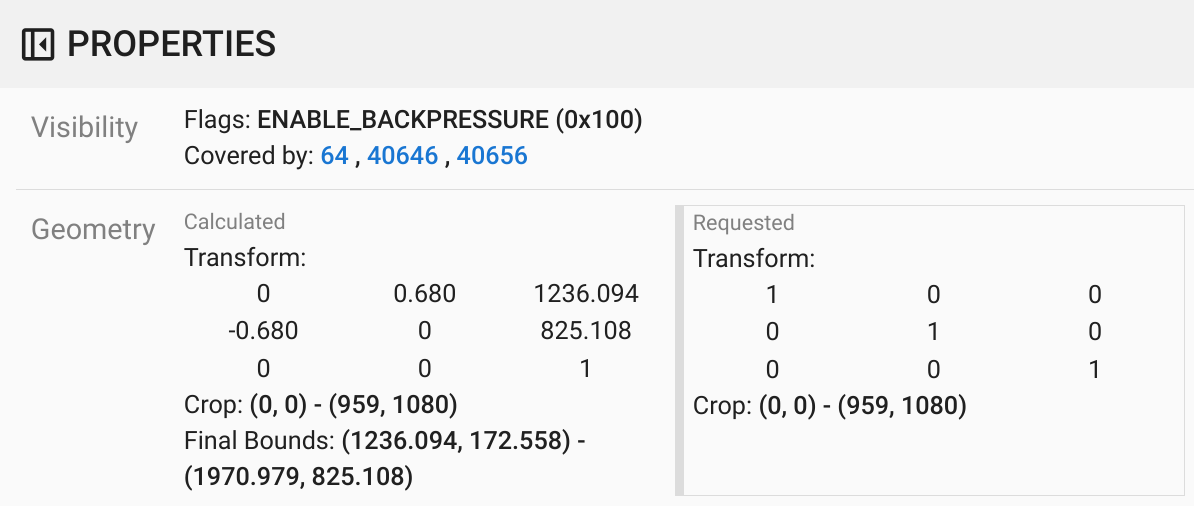Select the Geometry section label

point(93,230)
